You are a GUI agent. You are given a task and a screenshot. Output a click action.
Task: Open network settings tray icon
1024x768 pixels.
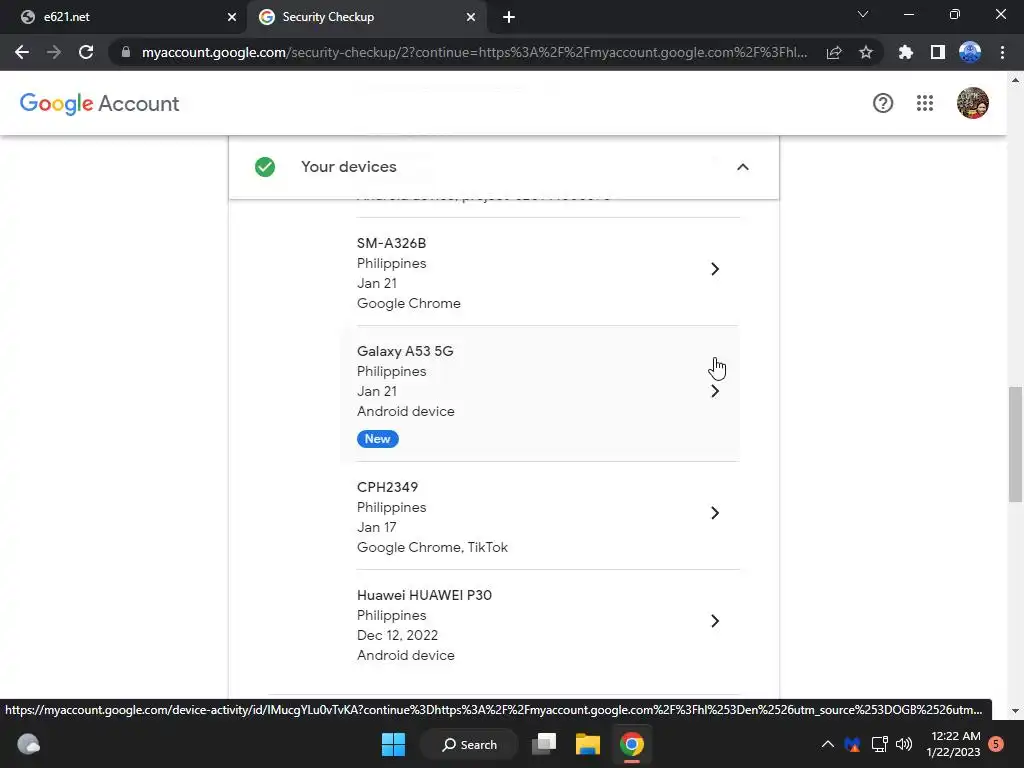click(x=879, y=744)
